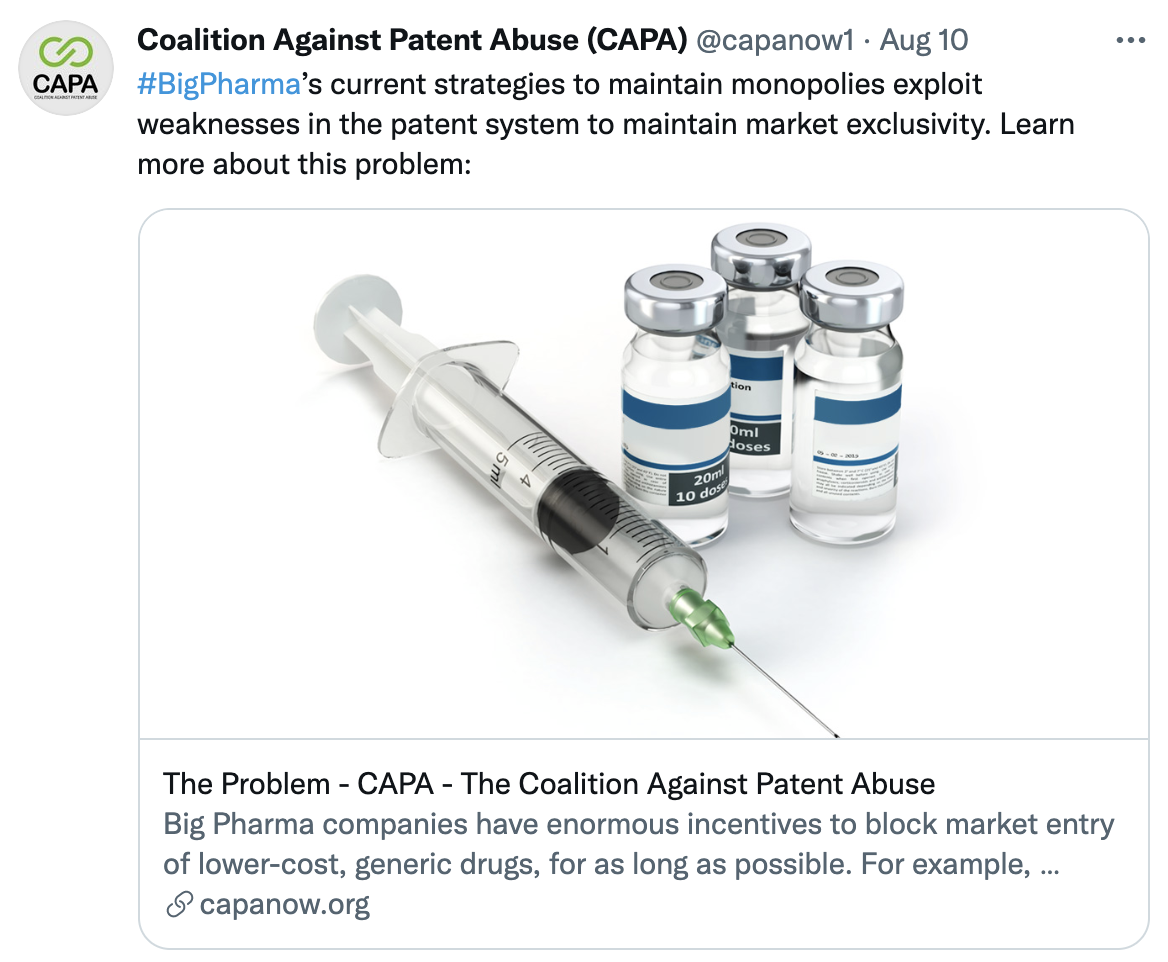Click the #BigPharma hashtag
1168x962 pixels.
219,84
